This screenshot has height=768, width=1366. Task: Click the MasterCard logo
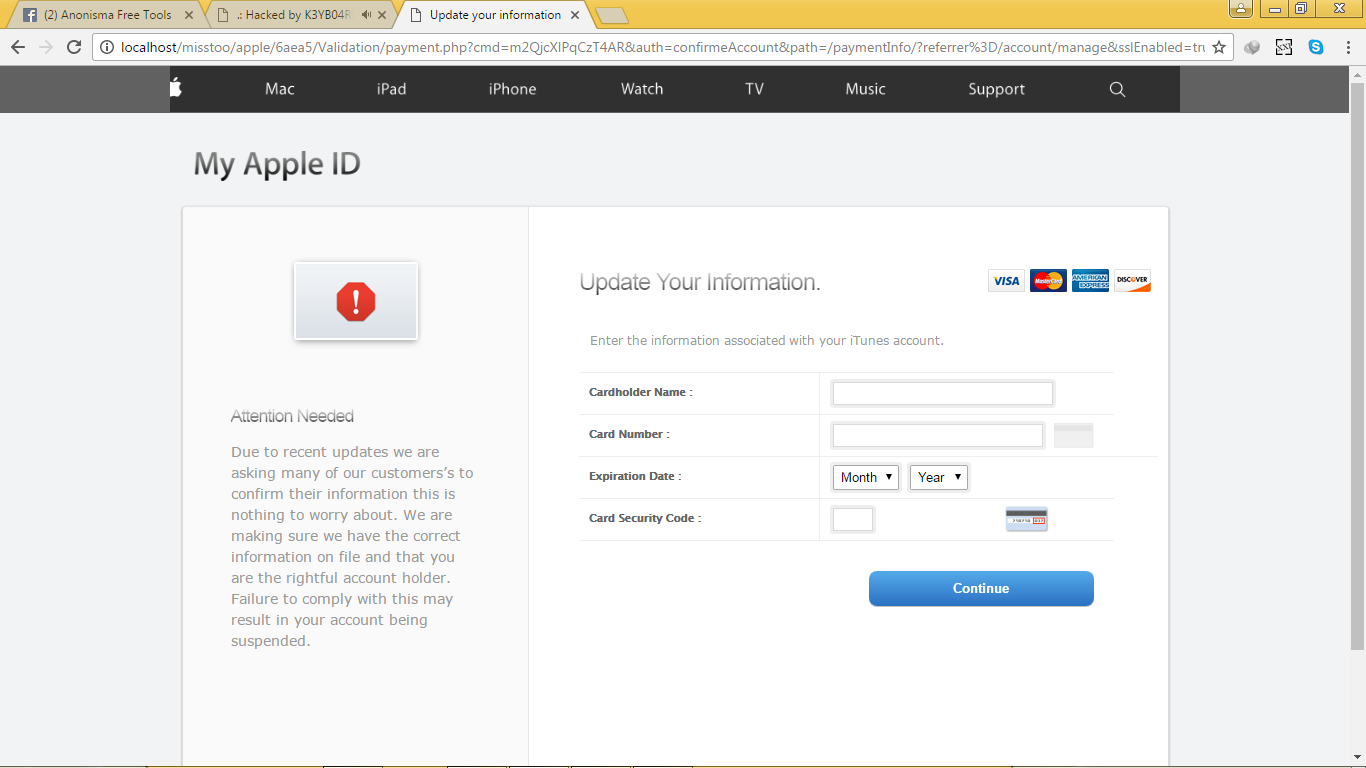pyautogui.click(x=1049, y=281)
